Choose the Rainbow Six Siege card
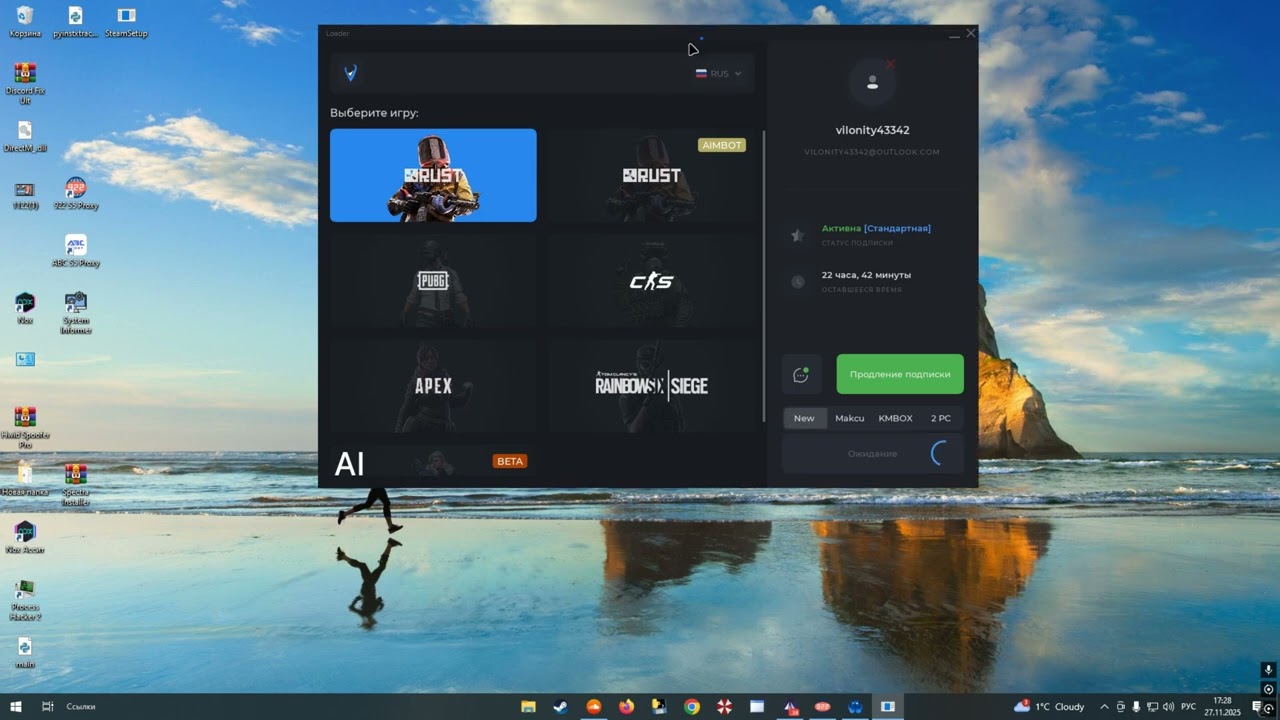Image resolution: width=1280 pixels, height=720 pixels. pos(651,386)
